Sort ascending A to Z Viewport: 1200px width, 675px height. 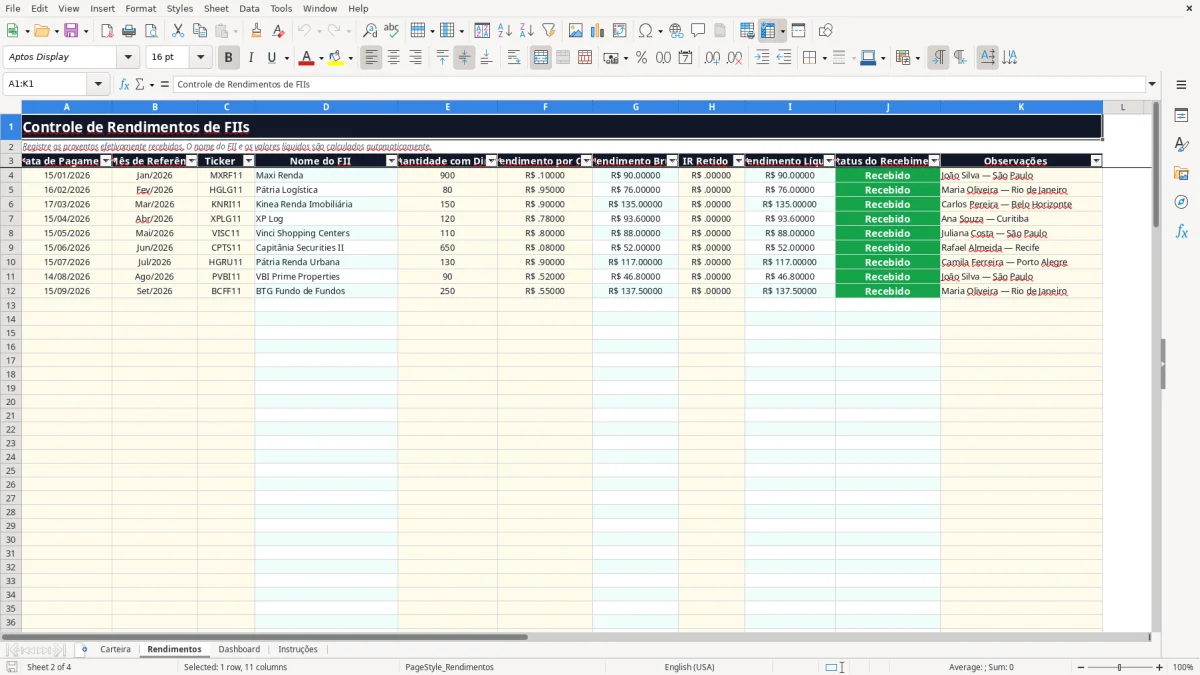[x=504, y=31]
